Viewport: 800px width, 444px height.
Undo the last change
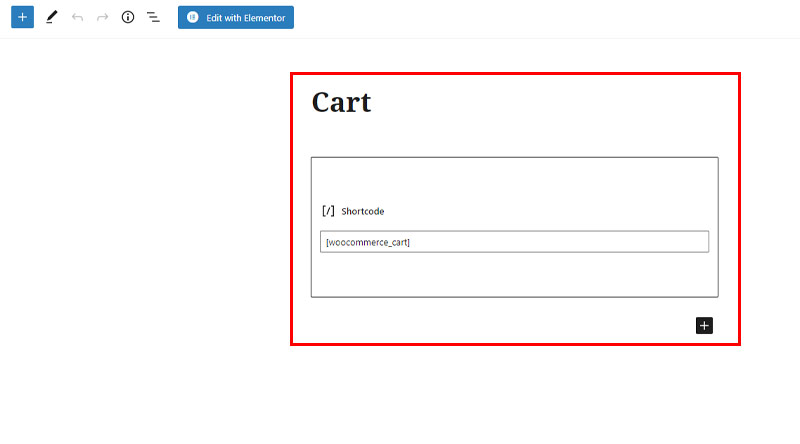[77, 17]
